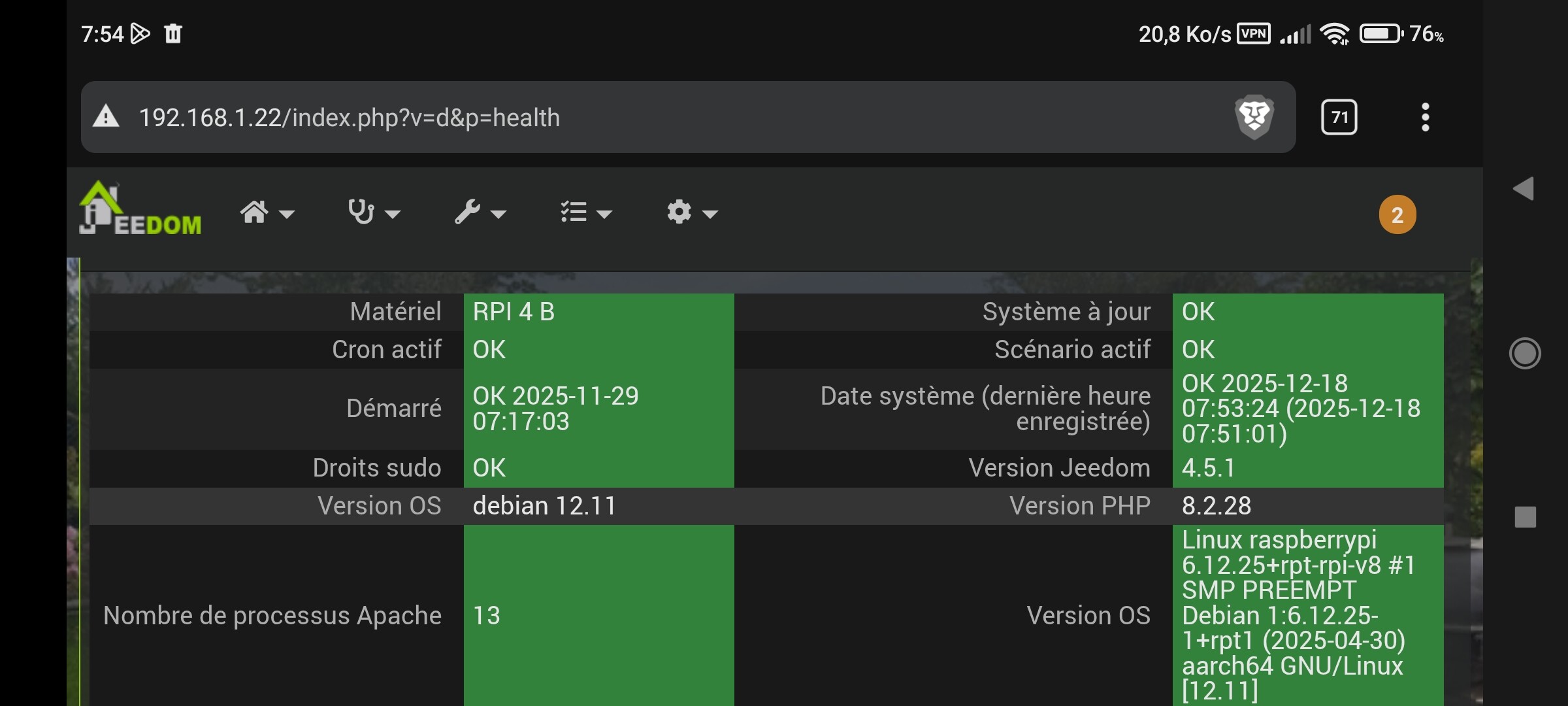
Task: Open the orange notification badge showing 2
Action: click(x=1397, y=215)
